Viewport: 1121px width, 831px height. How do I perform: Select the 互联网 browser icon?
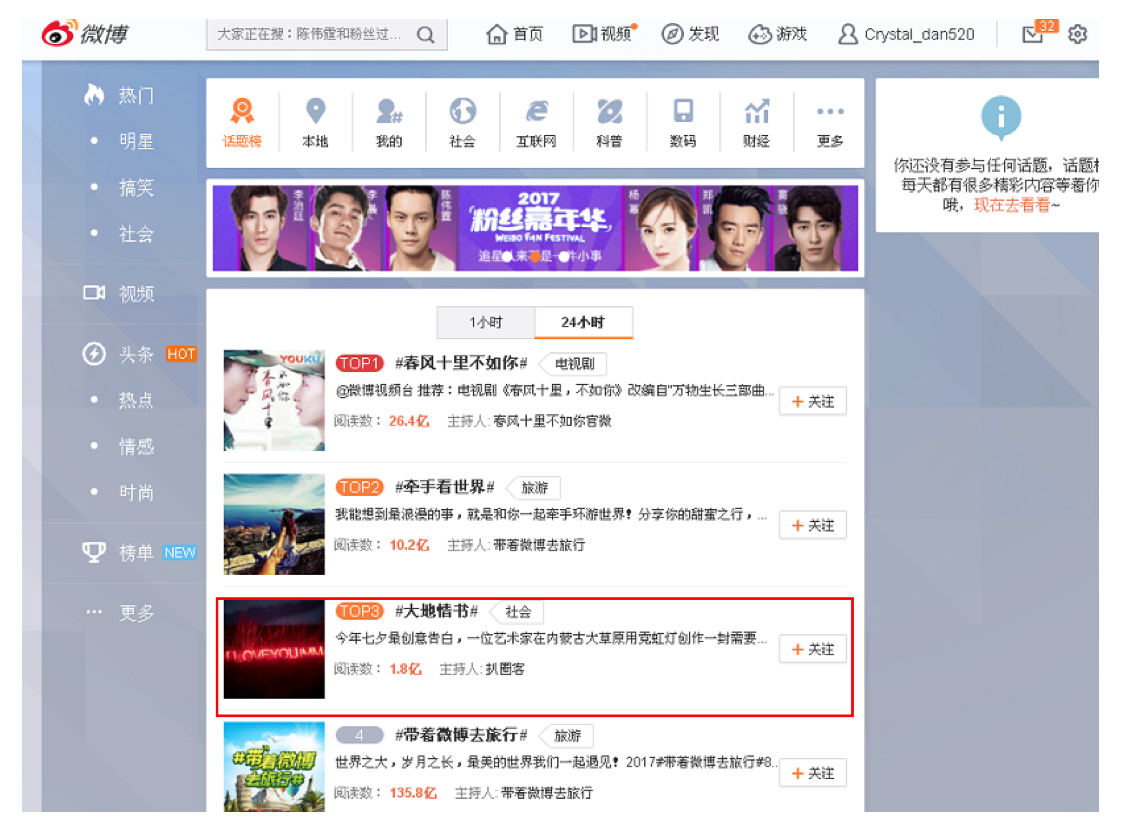point(536,111)
